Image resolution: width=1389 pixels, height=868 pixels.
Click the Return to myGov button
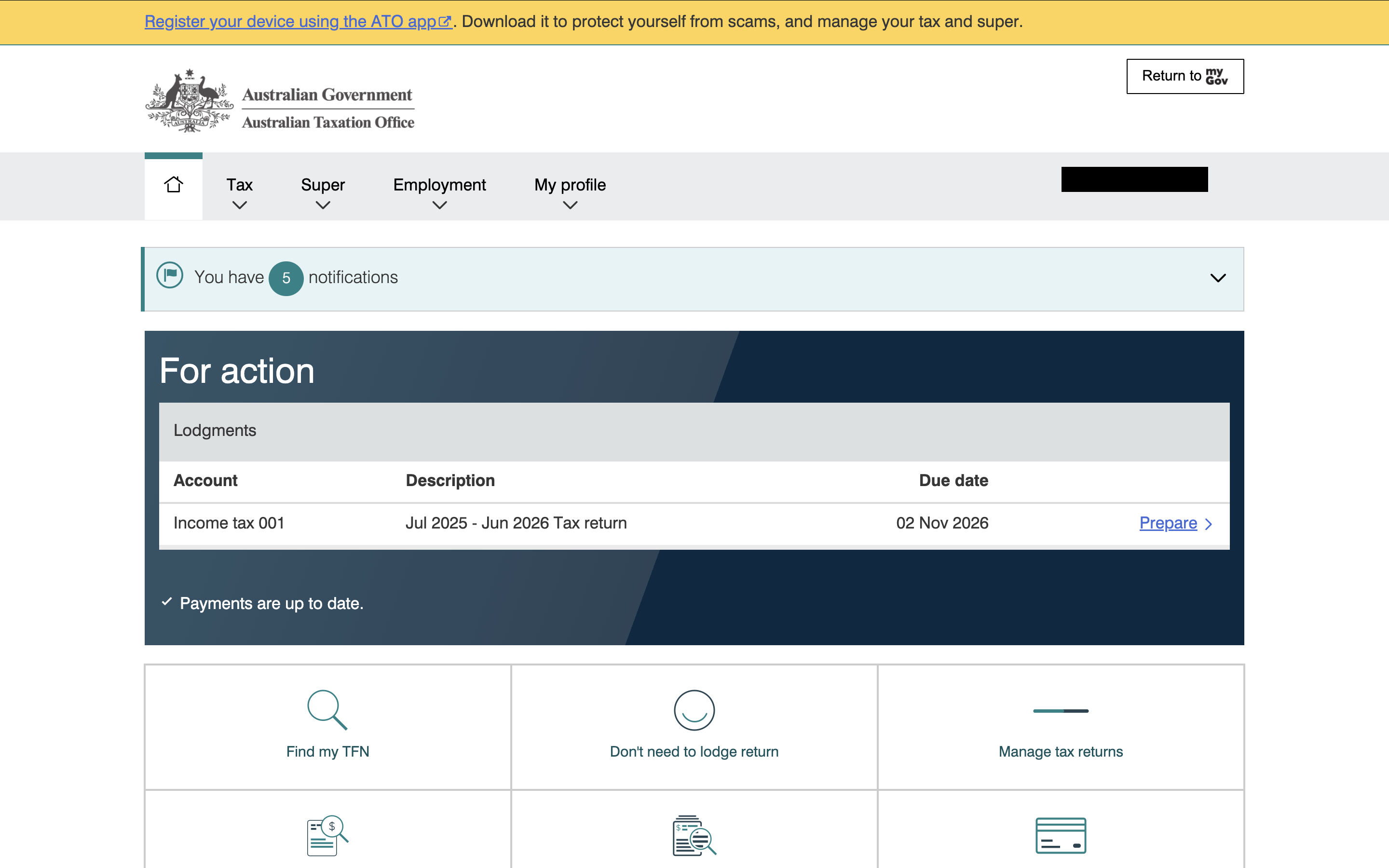pyautogui.click(x=1185, y=76)
